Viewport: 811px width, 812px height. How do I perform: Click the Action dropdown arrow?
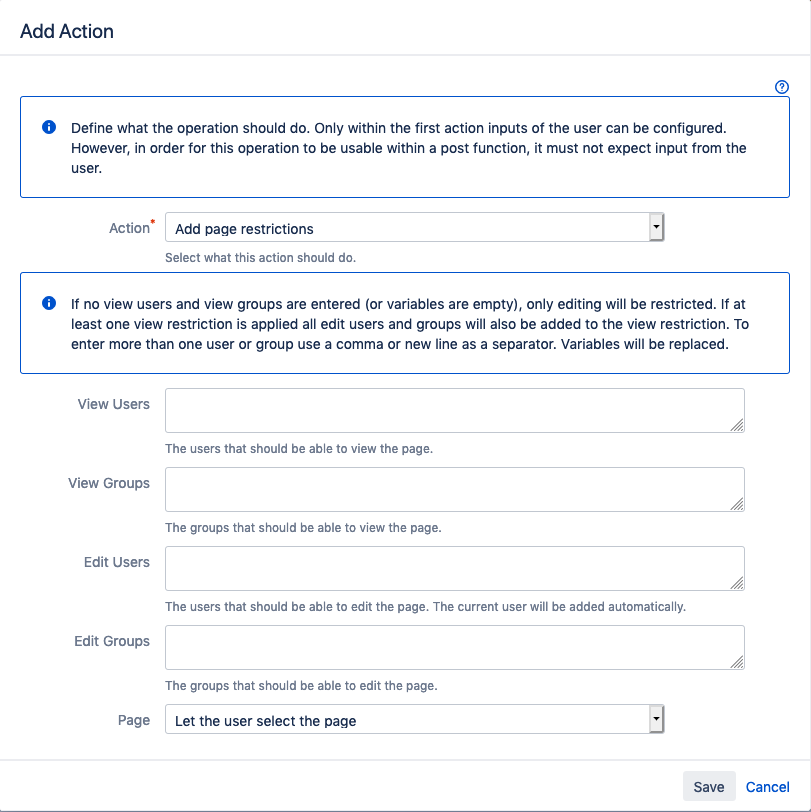tap(656, 229)
